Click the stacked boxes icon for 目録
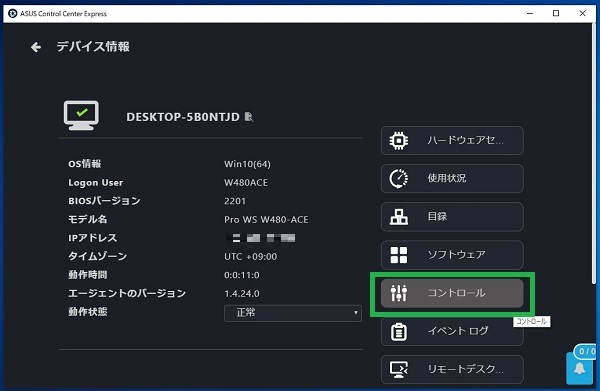This screenshot has height=391, width=600. tap(398, 217)
